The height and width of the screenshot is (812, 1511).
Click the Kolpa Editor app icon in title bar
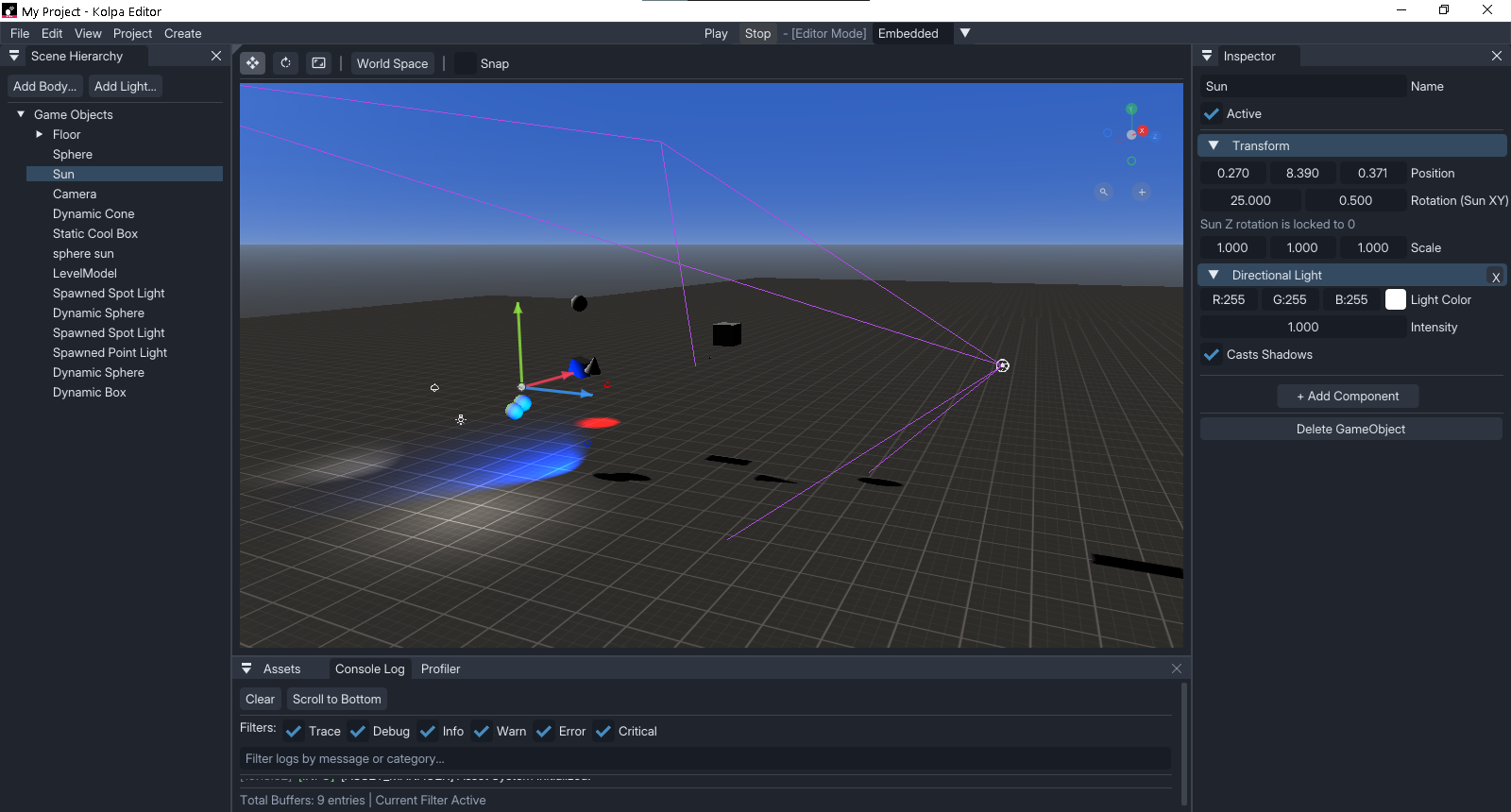coord(9,10)
